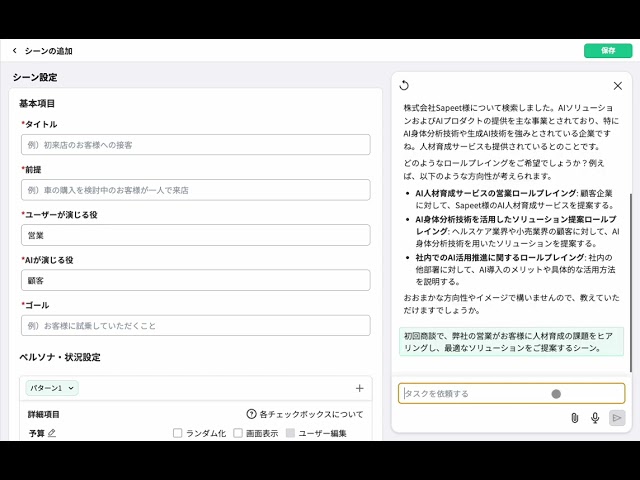Click the 基本項目 section label
This screenshot has height=480, width=640.
(x=37, y=104)
